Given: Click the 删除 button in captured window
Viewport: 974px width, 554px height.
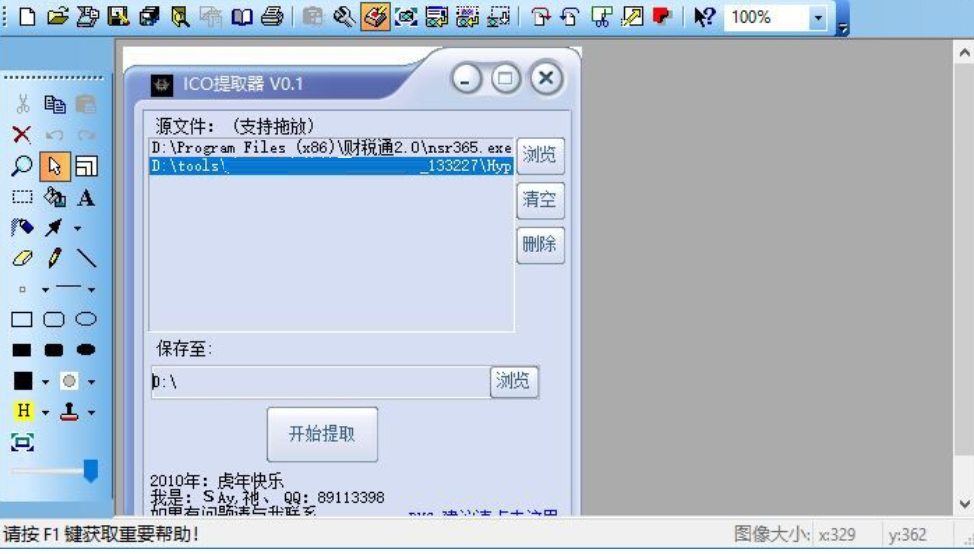Looking at the screenshot, I should [540, 245].
